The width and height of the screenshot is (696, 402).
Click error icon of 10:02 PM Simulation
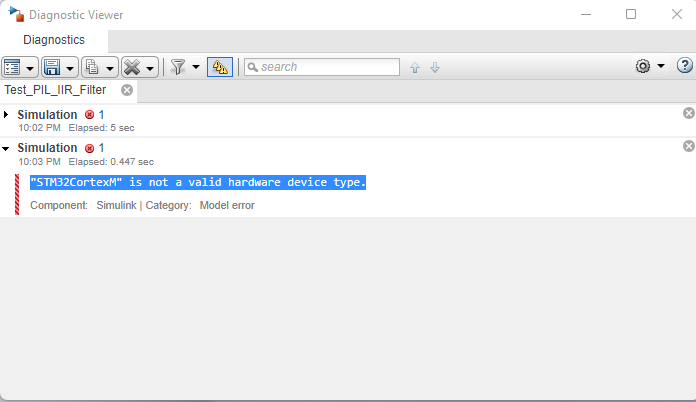point(89,115)
